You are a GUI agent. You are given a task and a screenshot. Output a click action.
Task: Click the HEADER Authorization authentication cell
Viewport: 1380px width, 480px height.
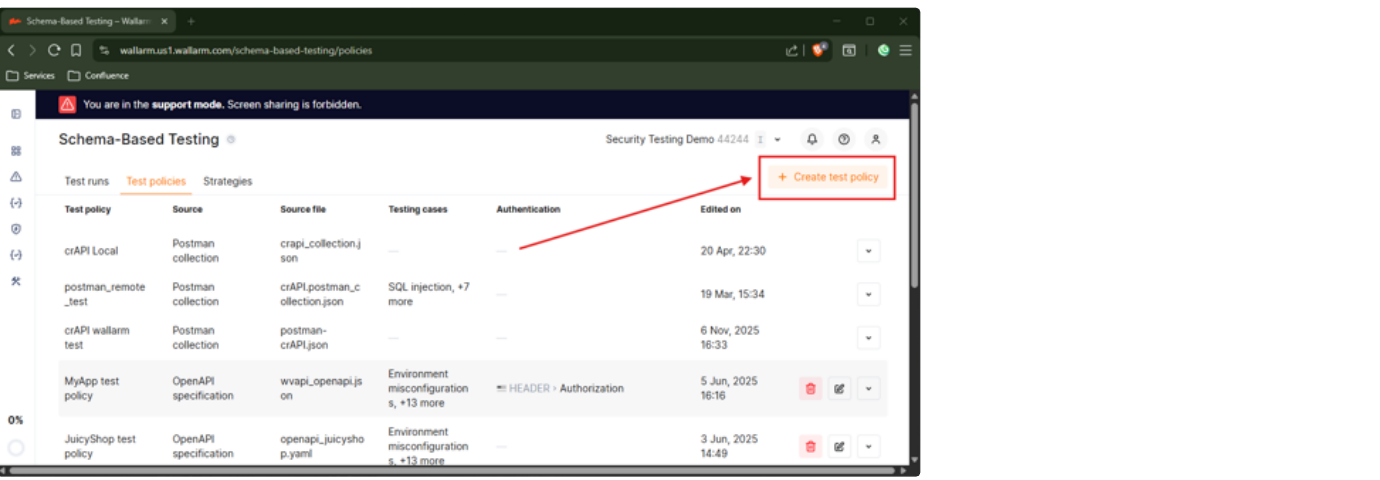click(560, 388)
